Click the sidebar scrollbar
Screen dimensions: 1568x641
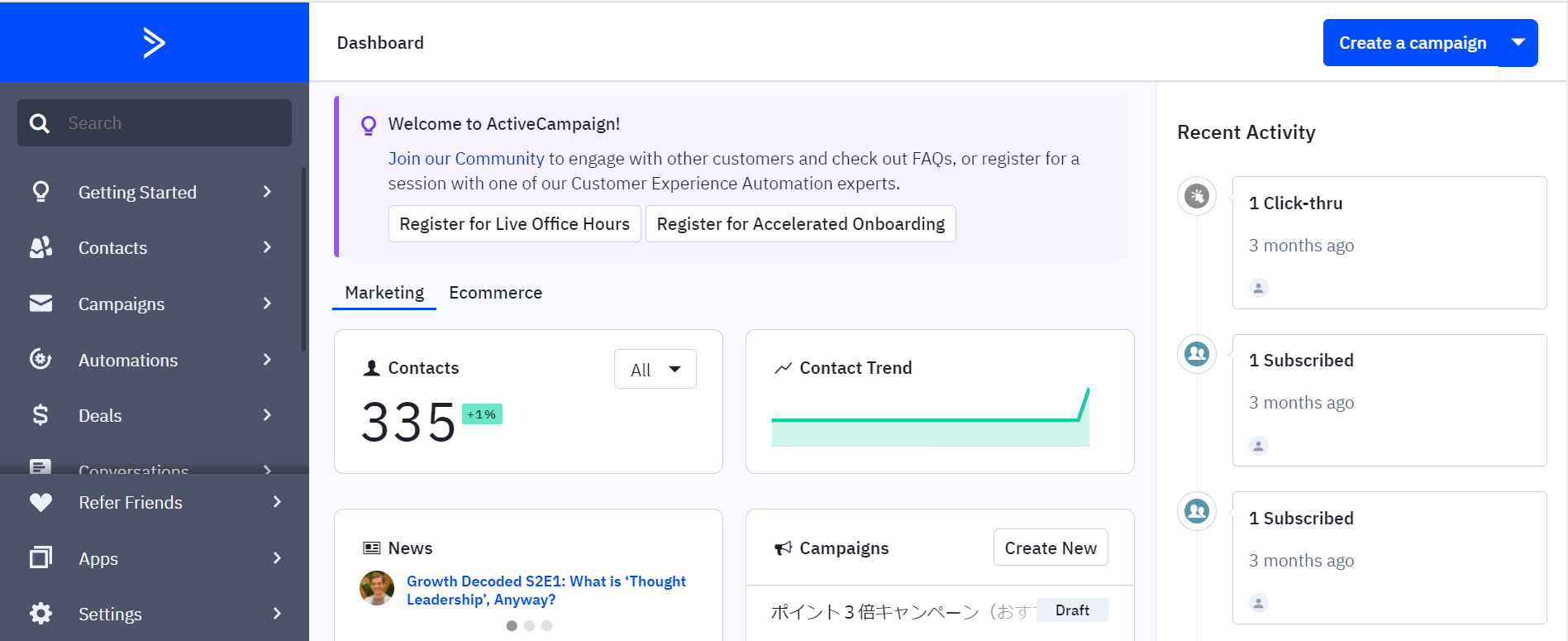(304, 258)
